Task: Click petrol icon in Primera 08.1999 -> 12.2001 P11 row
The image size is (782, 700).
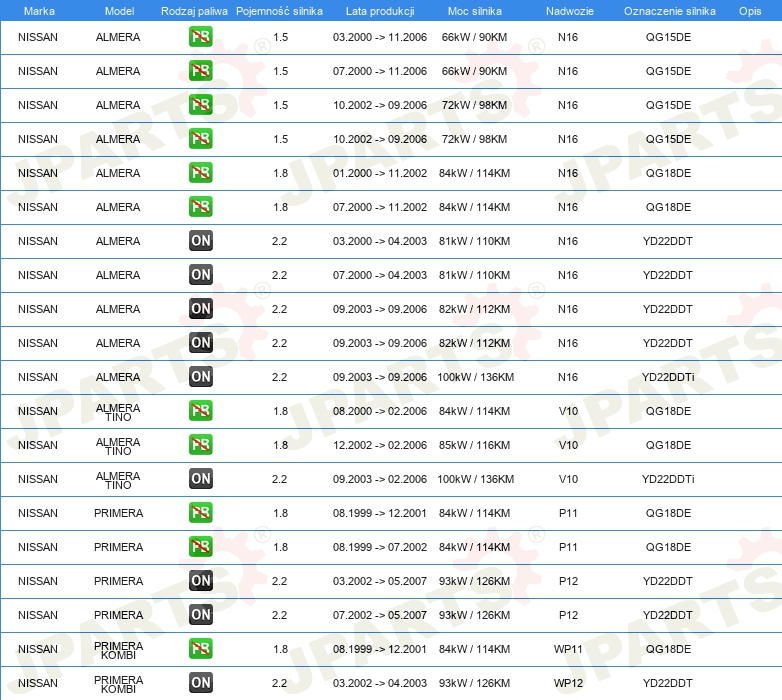Action: pos(200,513)
